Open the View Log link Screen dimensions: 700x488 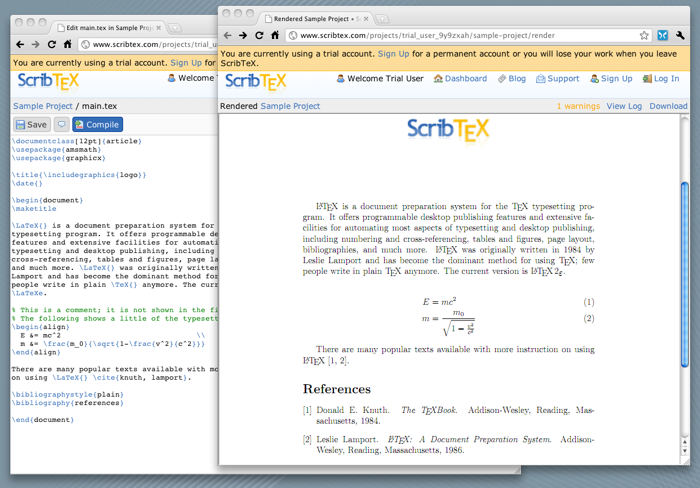[624, 106]
